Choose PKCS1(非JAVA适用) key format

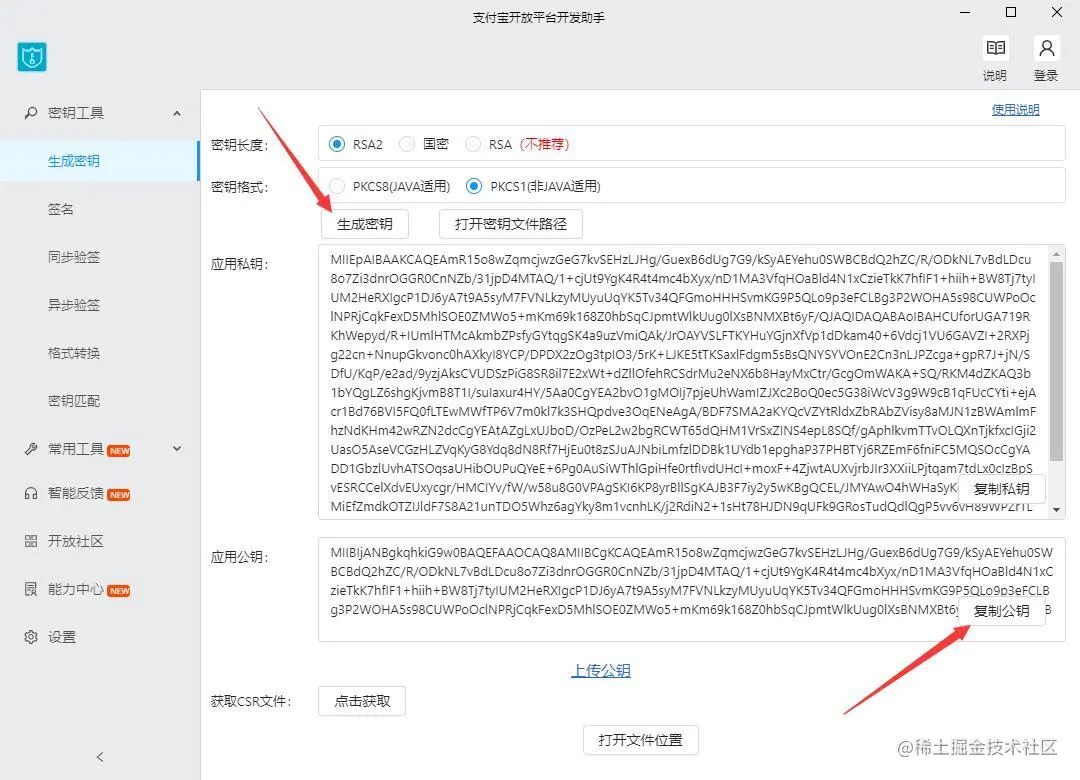(x=474, y=186)
